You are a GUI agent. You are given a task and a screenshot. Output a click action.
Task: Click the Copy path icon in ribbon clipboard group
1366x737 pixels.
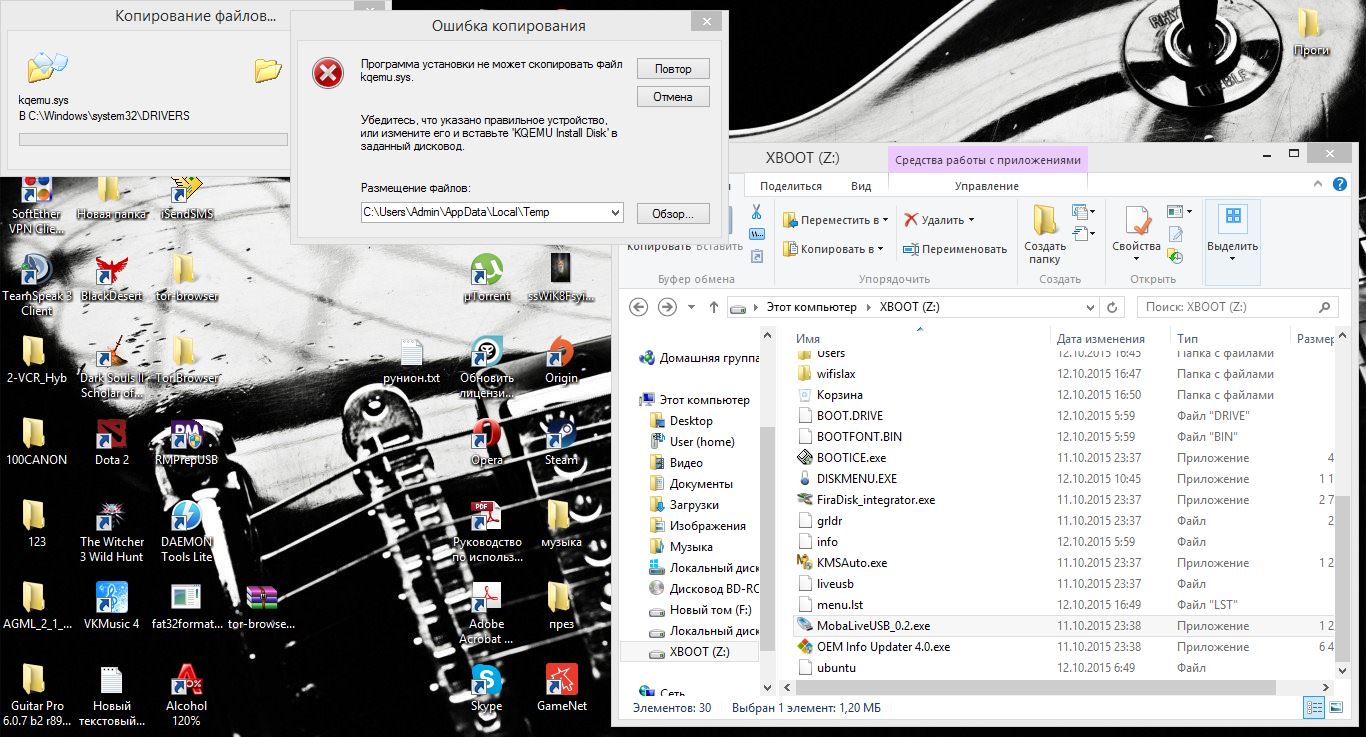757,232
